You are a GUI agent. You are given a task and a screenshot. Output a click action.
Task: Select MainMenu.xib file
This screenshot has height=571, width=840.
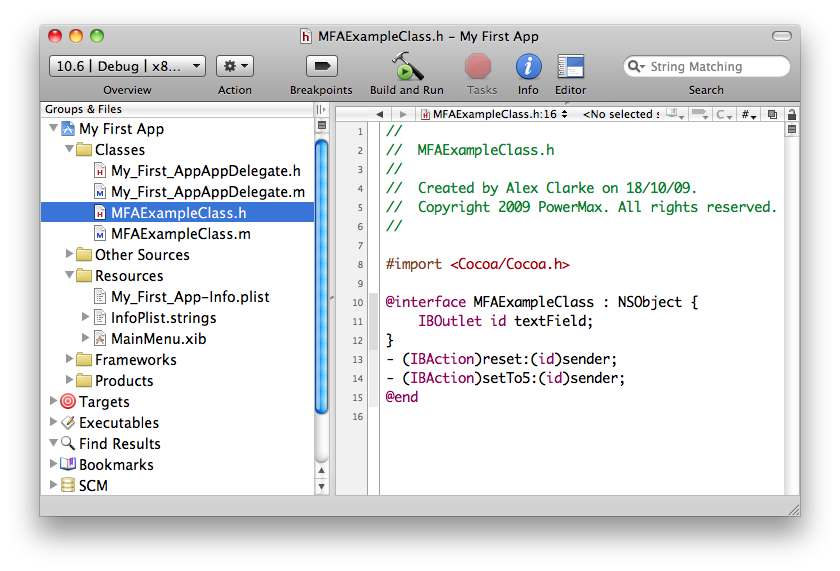click(158, 339)
